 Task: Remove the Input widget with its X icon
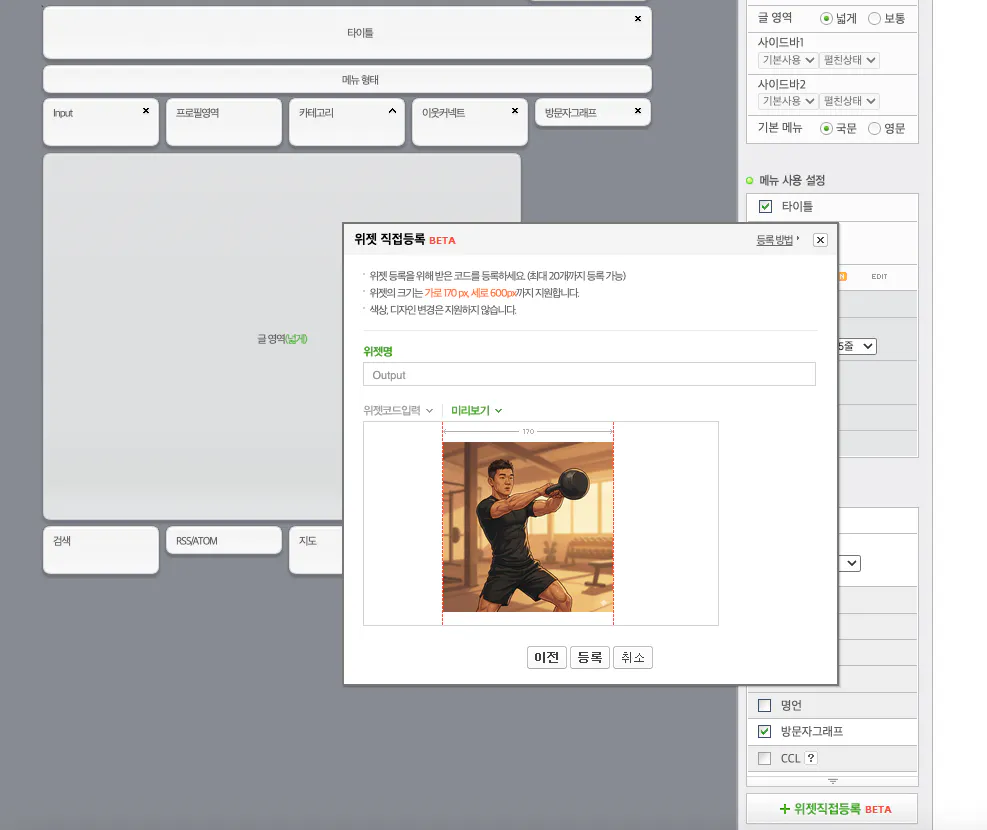click(145, 111)
